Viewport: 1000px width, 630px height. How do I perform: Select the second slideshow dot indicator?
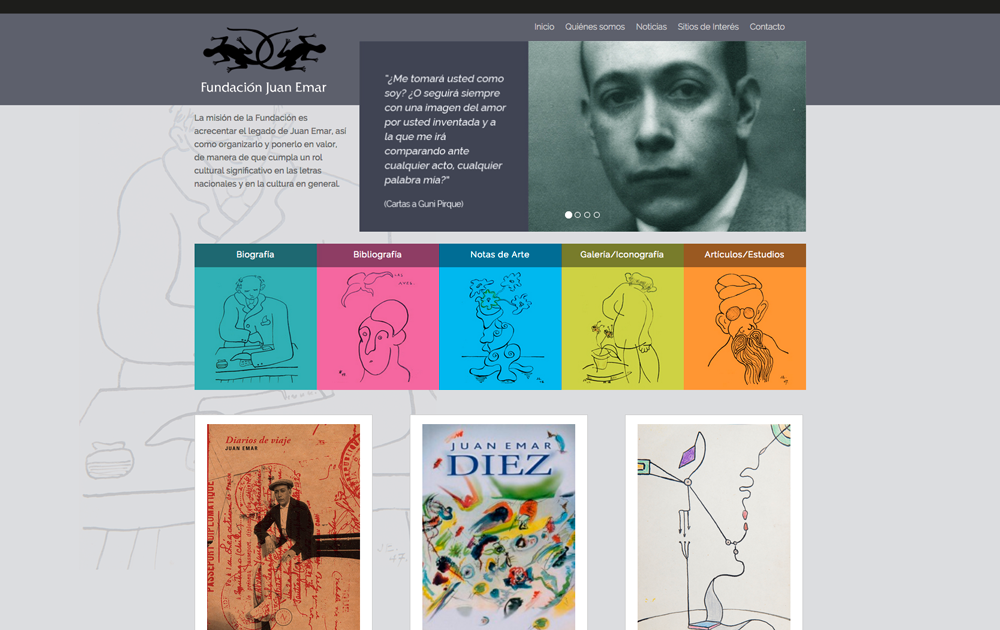pyautogui.click(x=578, y=215)
